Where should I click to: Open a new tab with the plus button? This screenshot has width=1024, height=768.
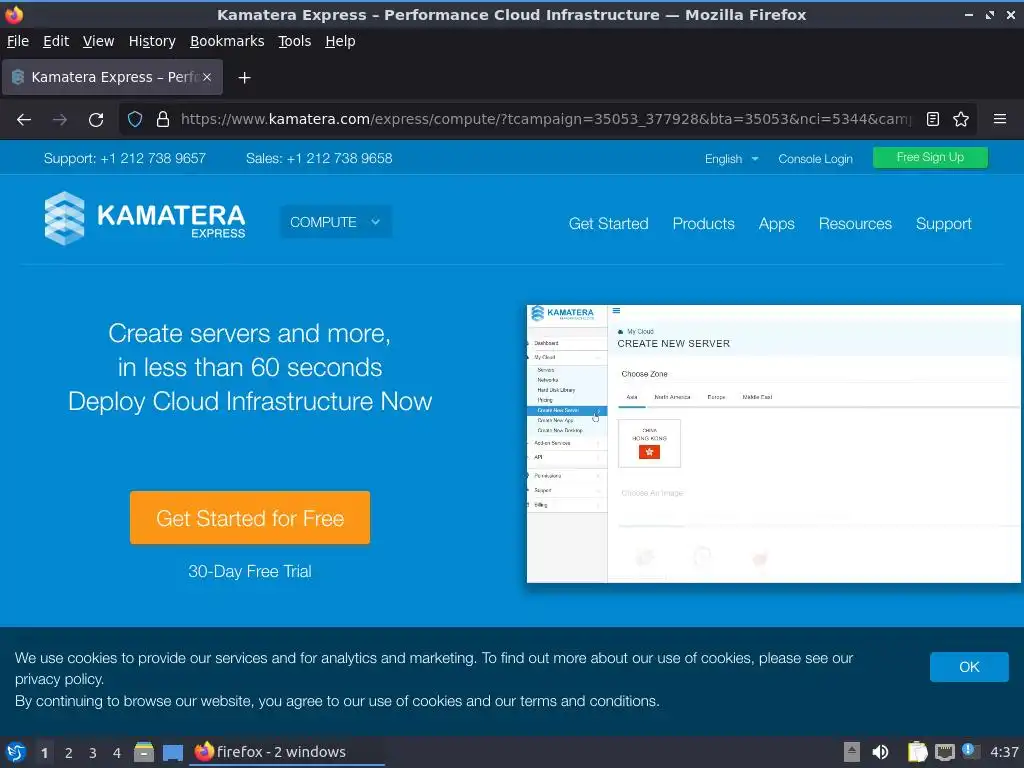tap(244, 78)
